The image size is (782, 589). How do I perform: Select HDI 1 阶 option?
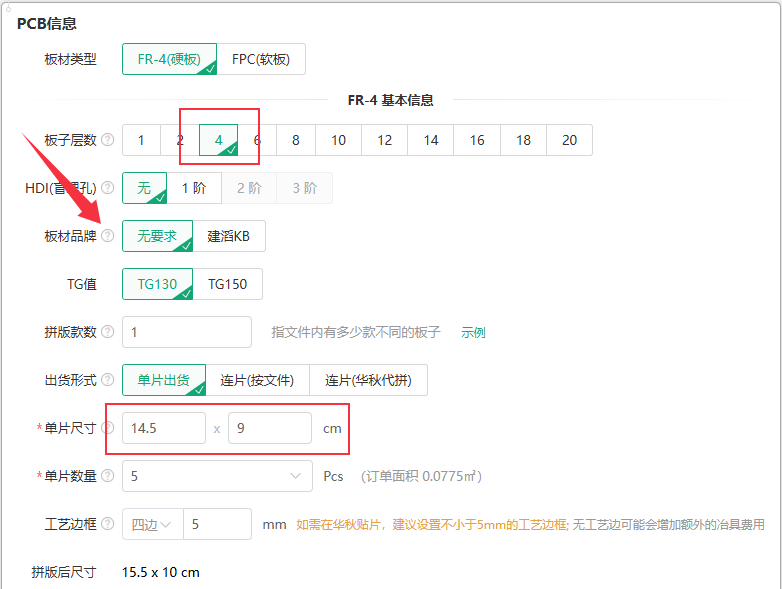194,188
